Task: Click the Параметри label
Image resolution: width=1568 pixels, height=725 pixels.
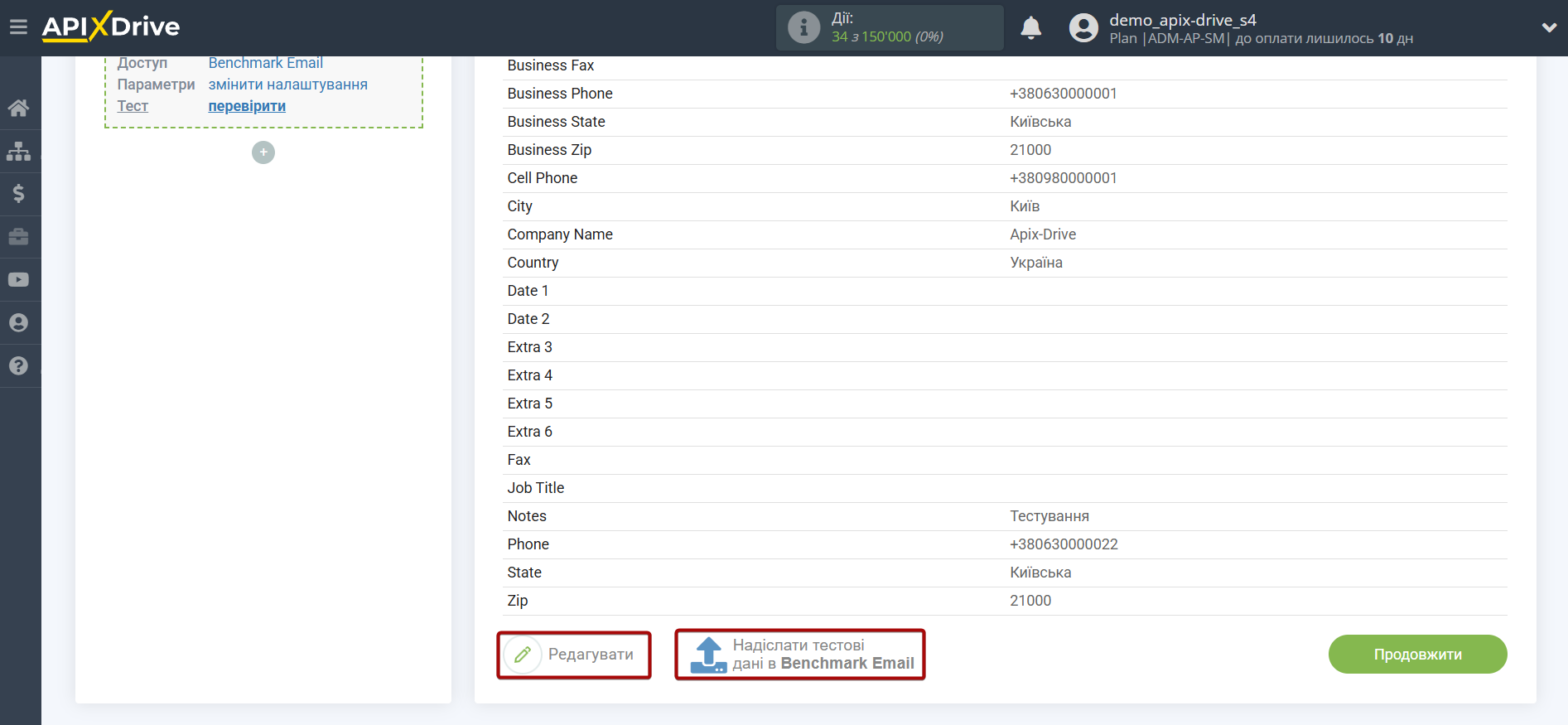Action: click(x=157, y=85)
